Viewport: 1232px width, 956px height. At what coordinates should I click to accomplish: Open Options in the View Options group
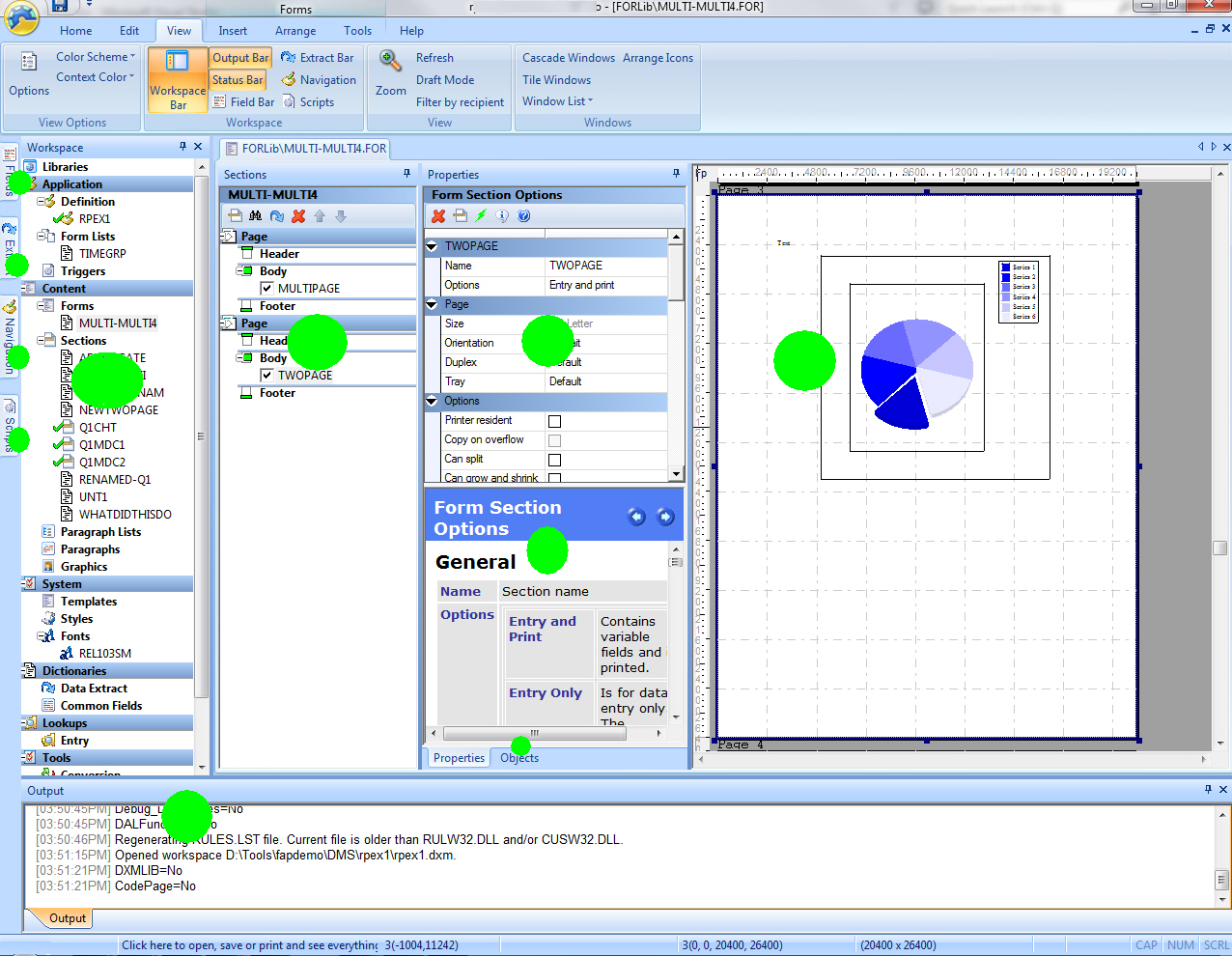pos(29,75)
